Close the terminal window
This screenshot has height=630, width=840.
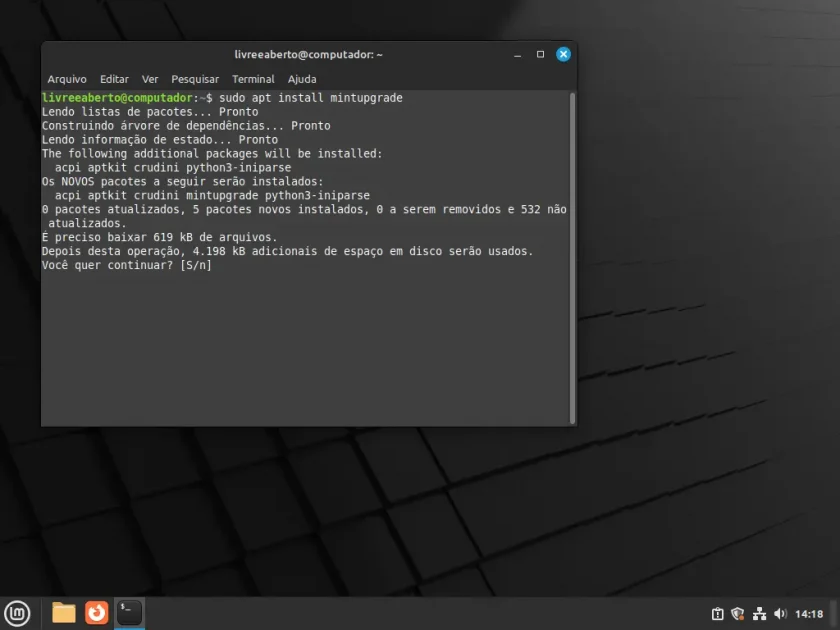[x=563, y=54]
